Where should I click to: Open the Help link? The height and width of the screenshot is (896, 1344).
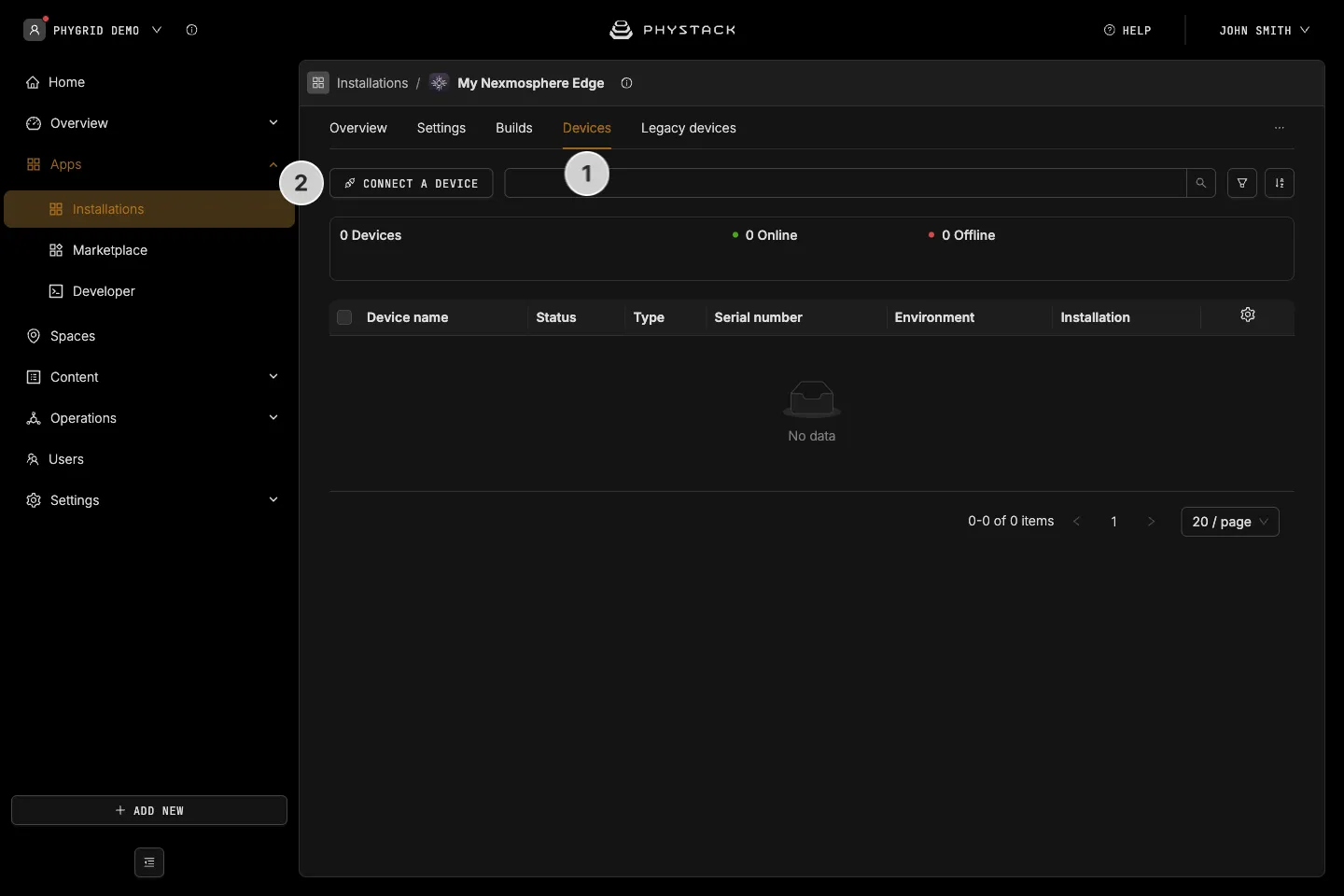(x=1127, y=30)
